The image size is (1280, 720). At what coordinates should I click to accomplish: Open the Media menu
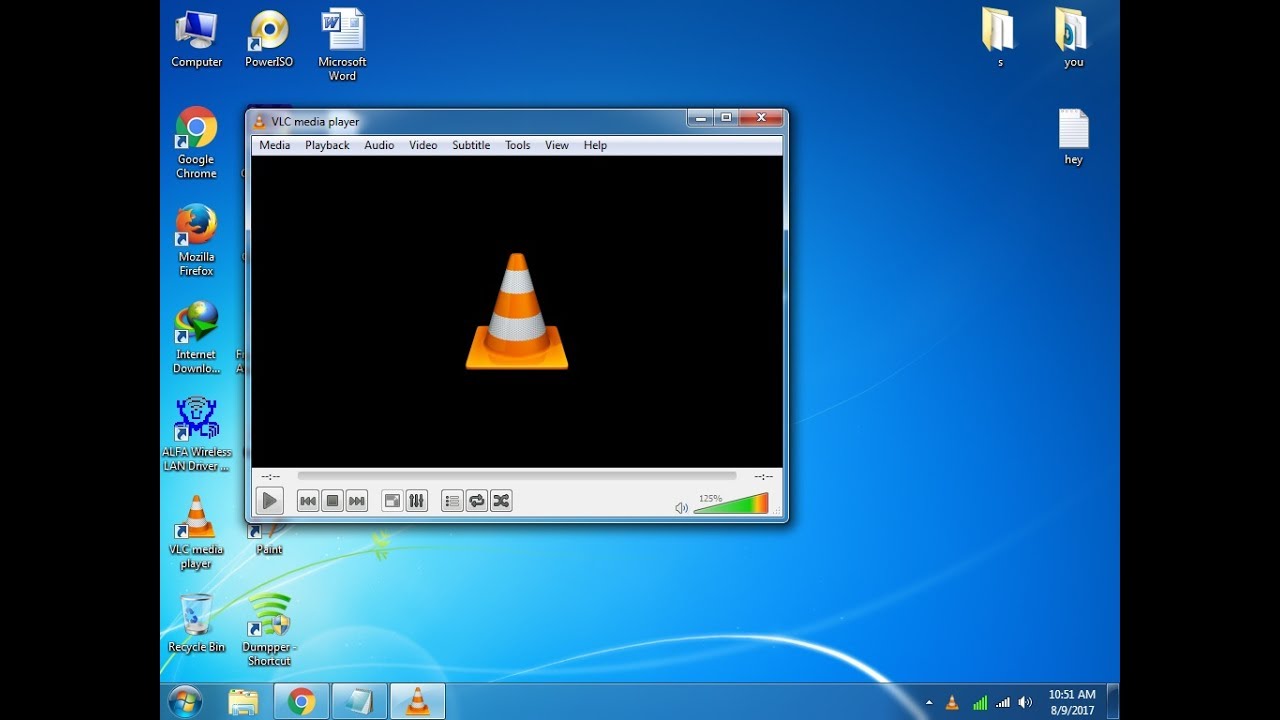274,145
